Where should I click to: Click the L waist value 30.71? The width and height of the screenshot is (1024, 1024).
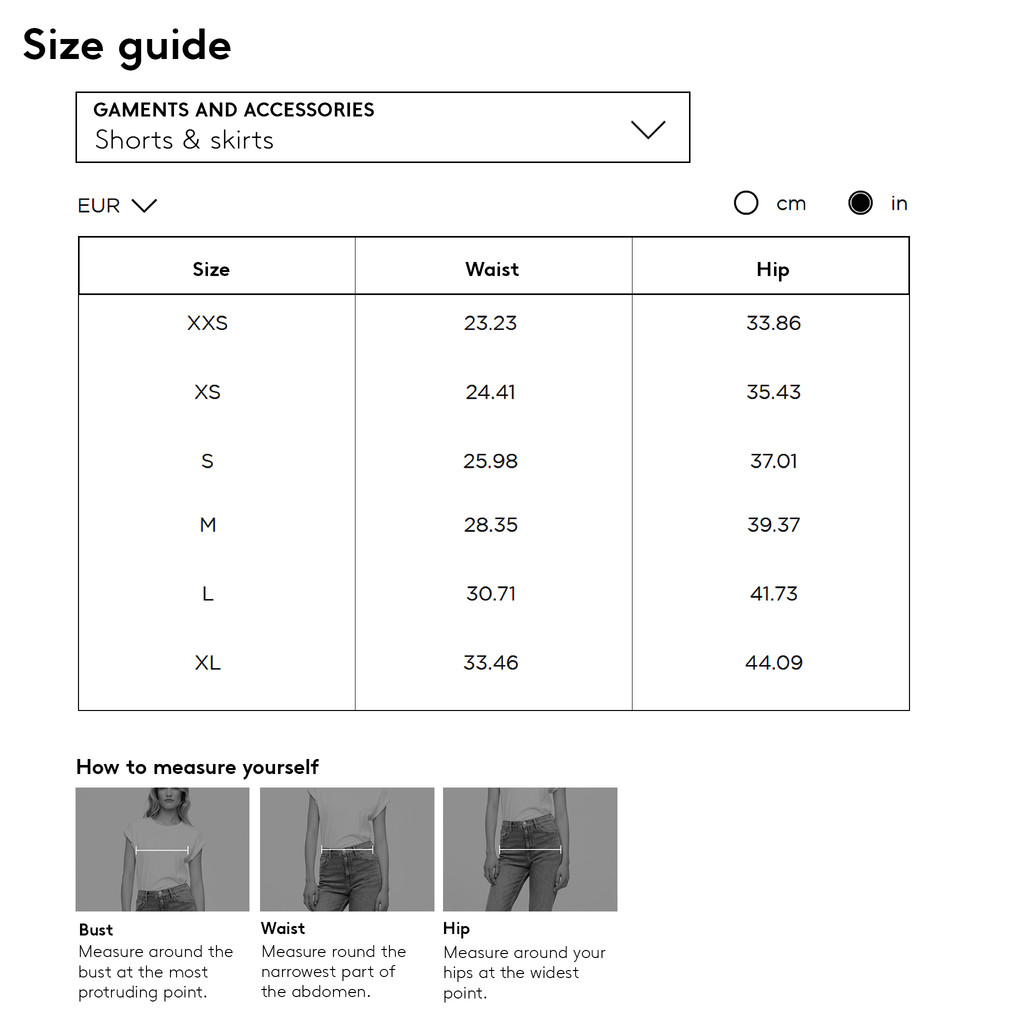(490, 594)
